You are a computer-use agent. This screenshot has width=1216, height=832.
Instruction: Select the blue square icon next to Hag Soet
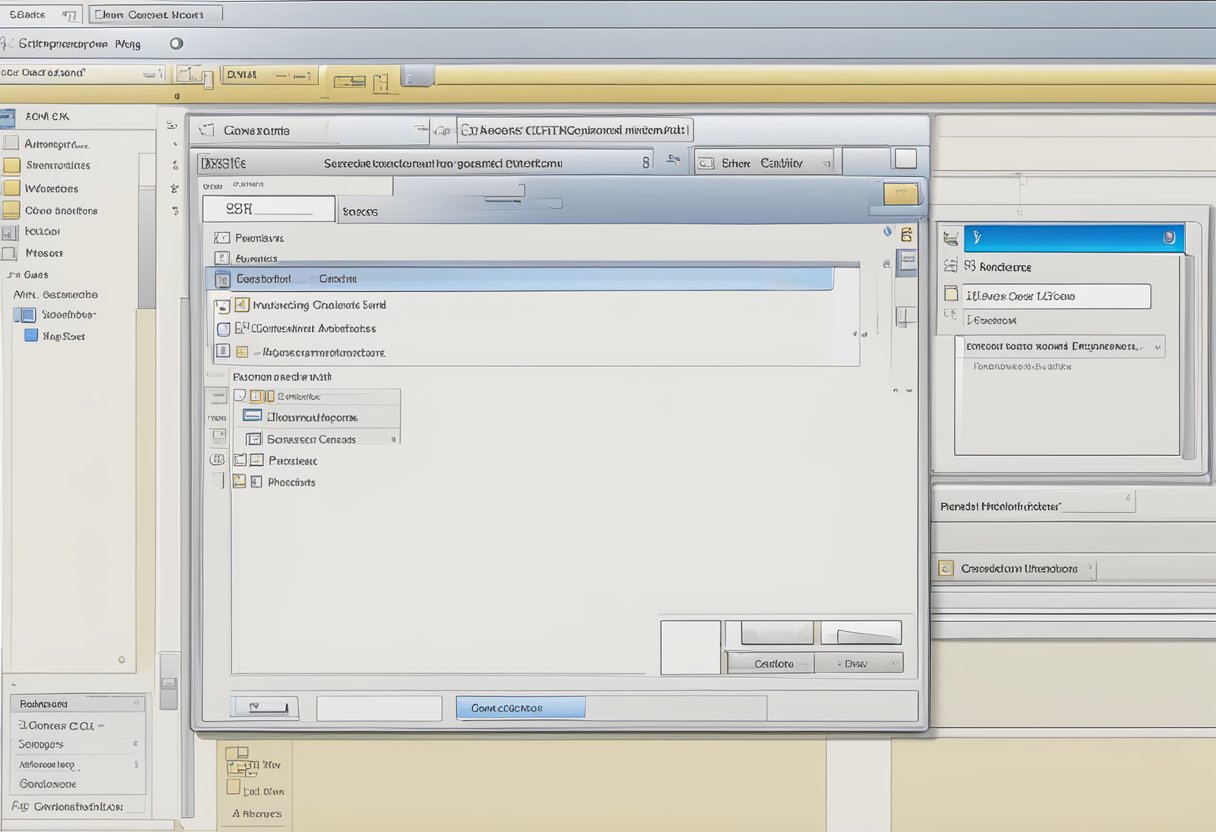click(x=31, y=336)
